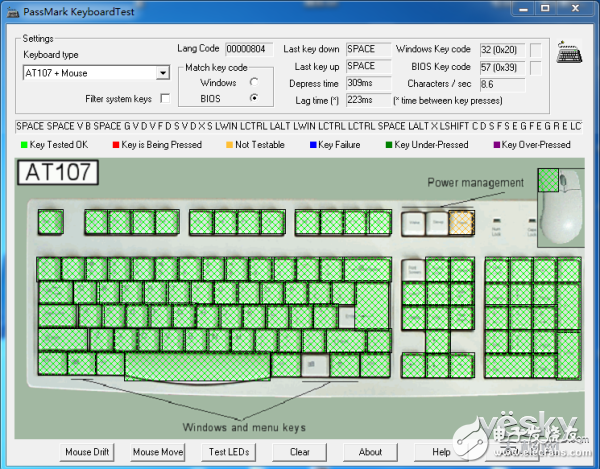The width and height of the screenshot is (600, 469).
Task: Click the Windows Key code value 32 (0x20)
Action: pyautogui.click(x=502, y=50)
